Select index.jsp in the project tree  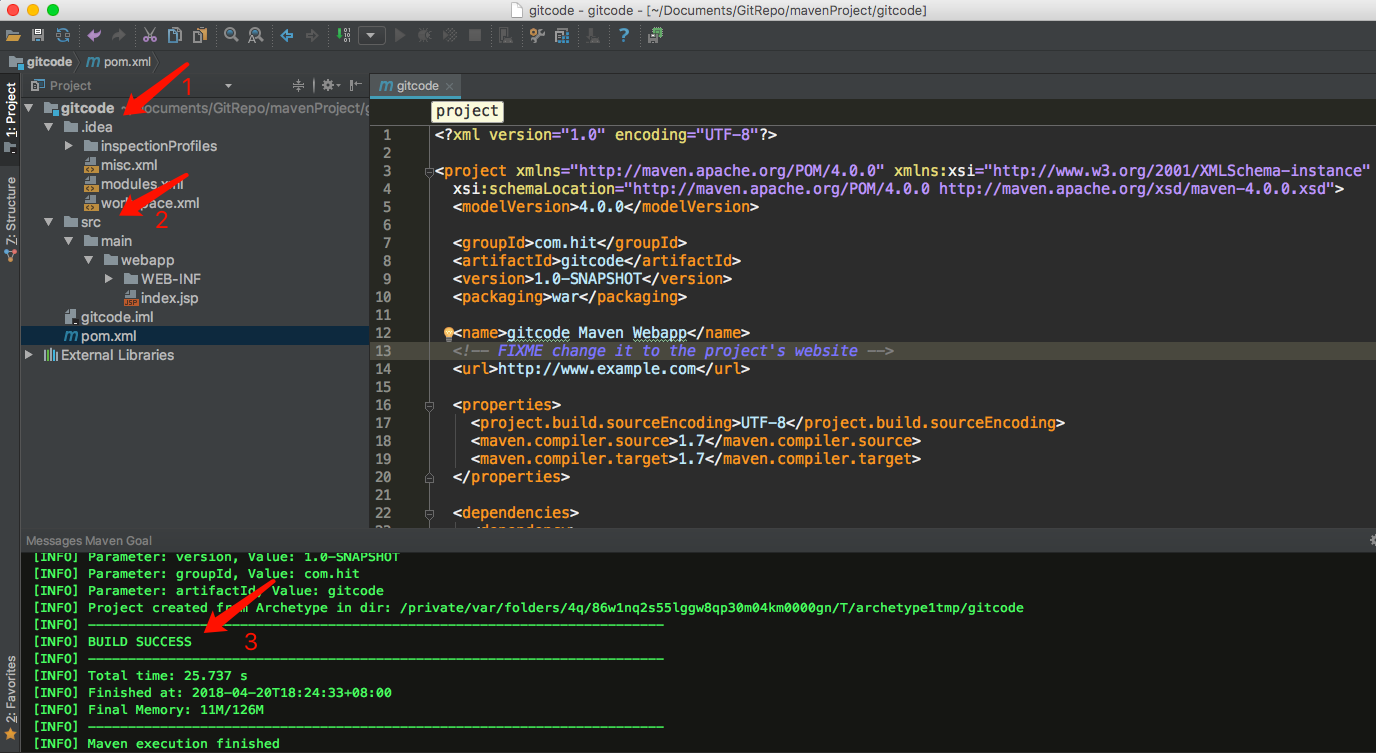(x=195, y=298)
